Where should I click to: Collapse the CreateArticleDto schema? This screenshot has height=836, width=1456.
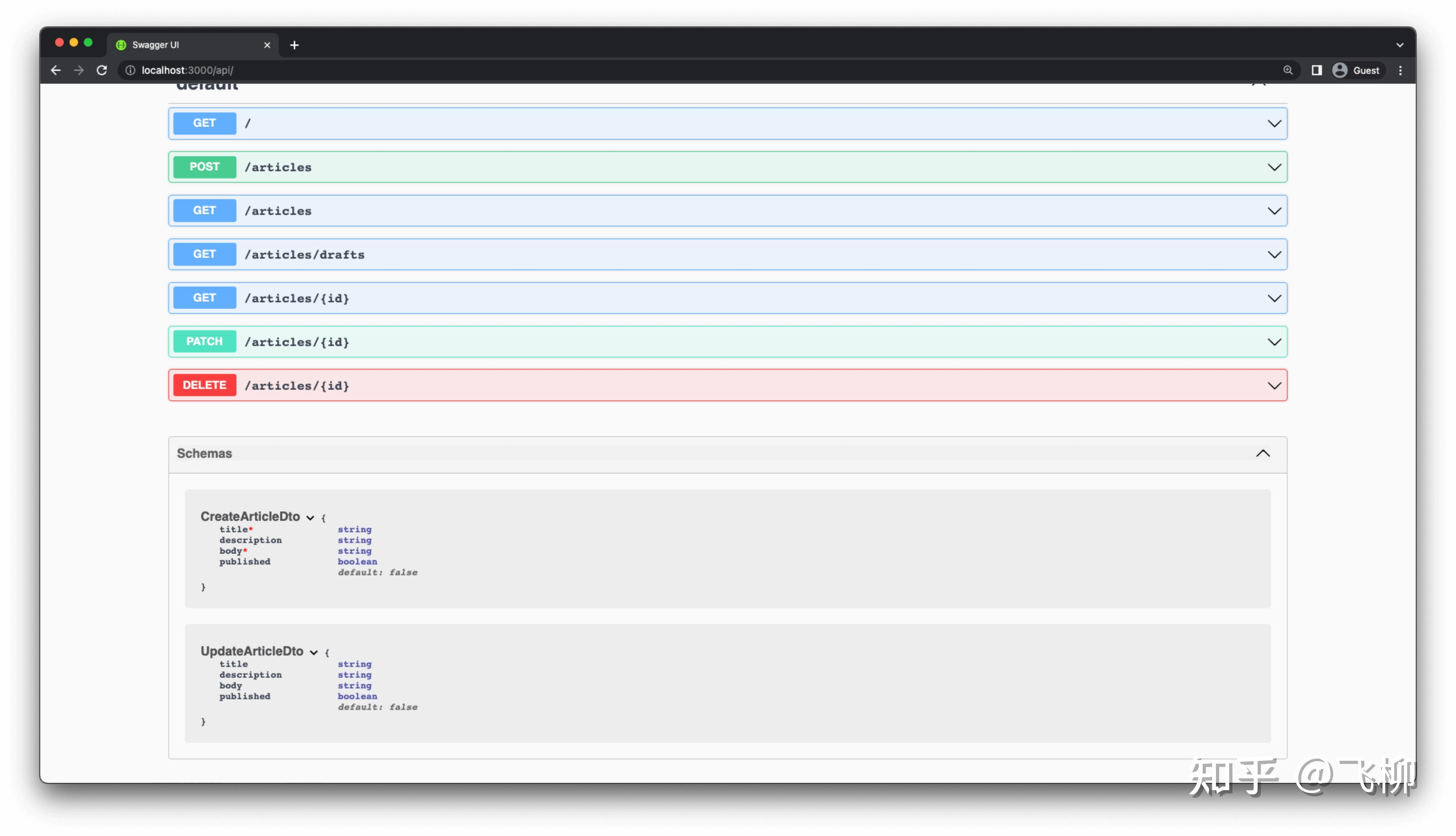coord(310,517)
